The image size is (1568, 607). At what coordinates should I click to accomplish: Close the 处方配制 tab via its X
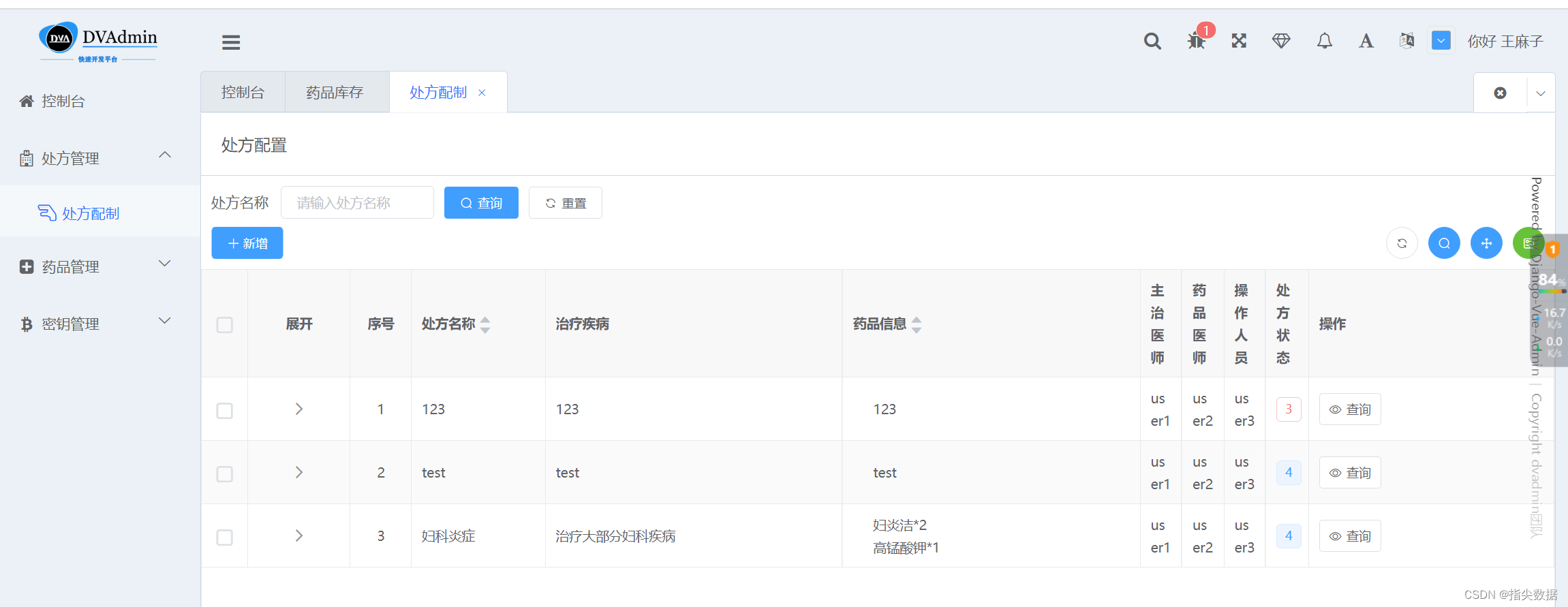pyautogui.click(x=482, y=93)
